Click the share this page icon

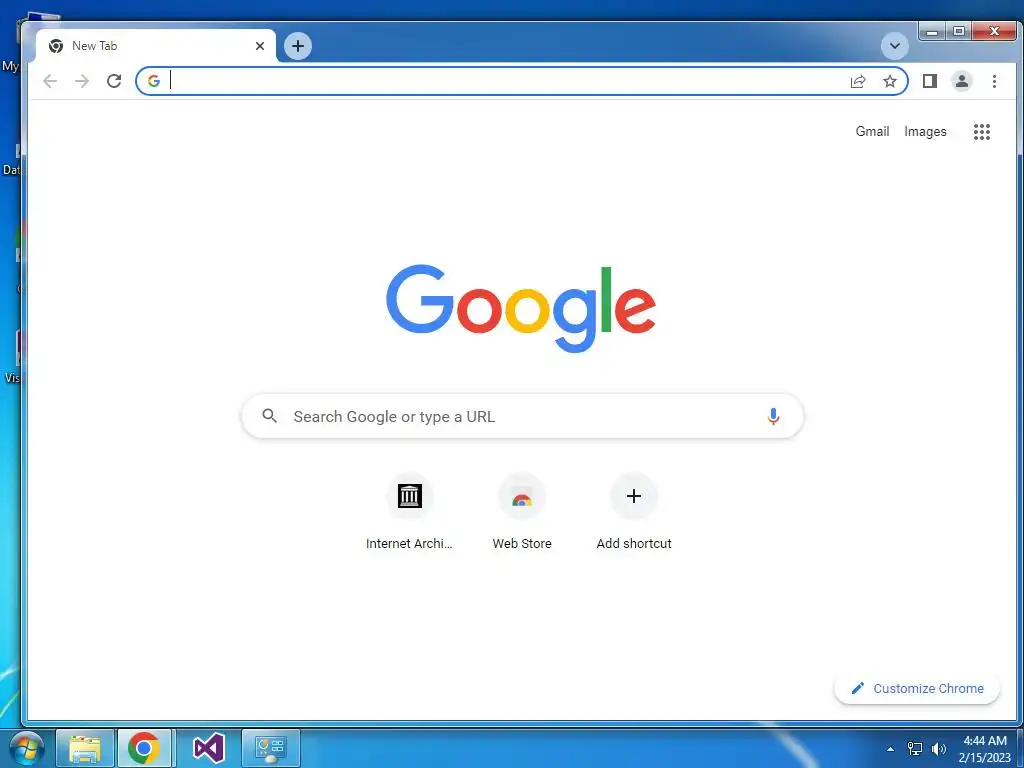(x=858, y=81)
